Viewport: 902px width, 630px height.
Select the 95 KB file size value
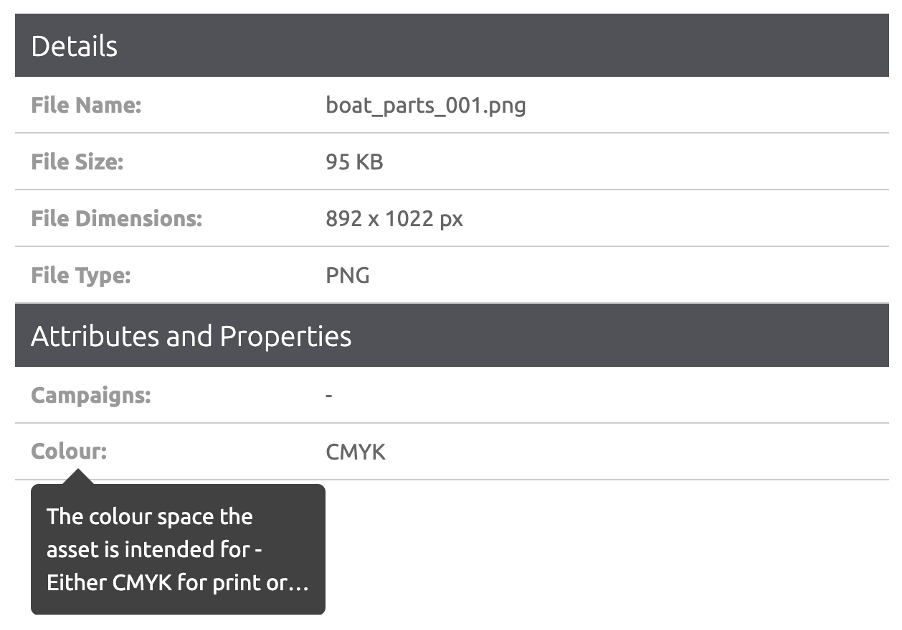tap(354, 162)
